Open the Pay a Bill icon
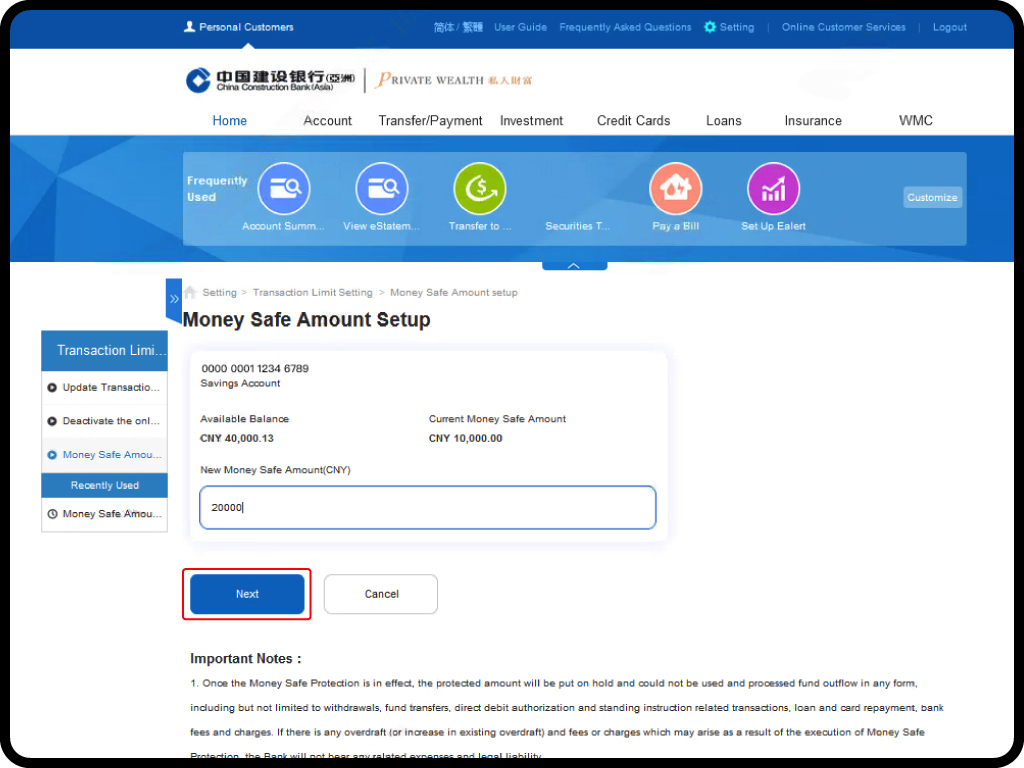Viewport: 1024px width, 768px height. click(x=676, y=189)
